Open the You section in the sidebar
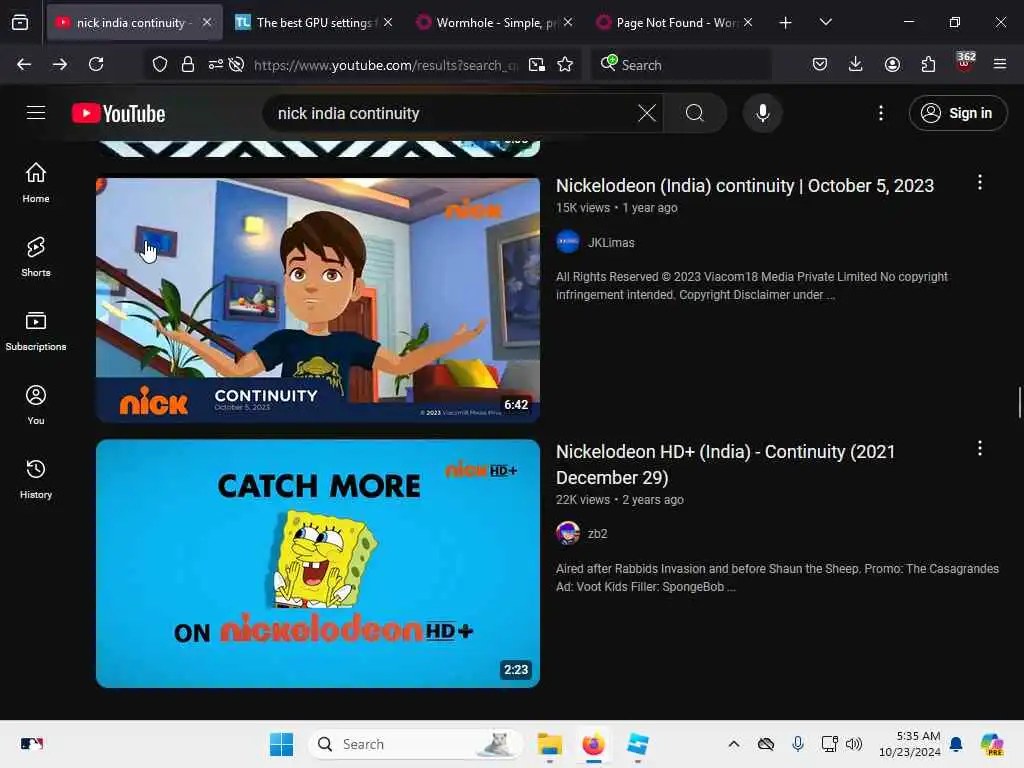Image resolution: width=1024 pixels, height=768 pixels. [36, 405]
